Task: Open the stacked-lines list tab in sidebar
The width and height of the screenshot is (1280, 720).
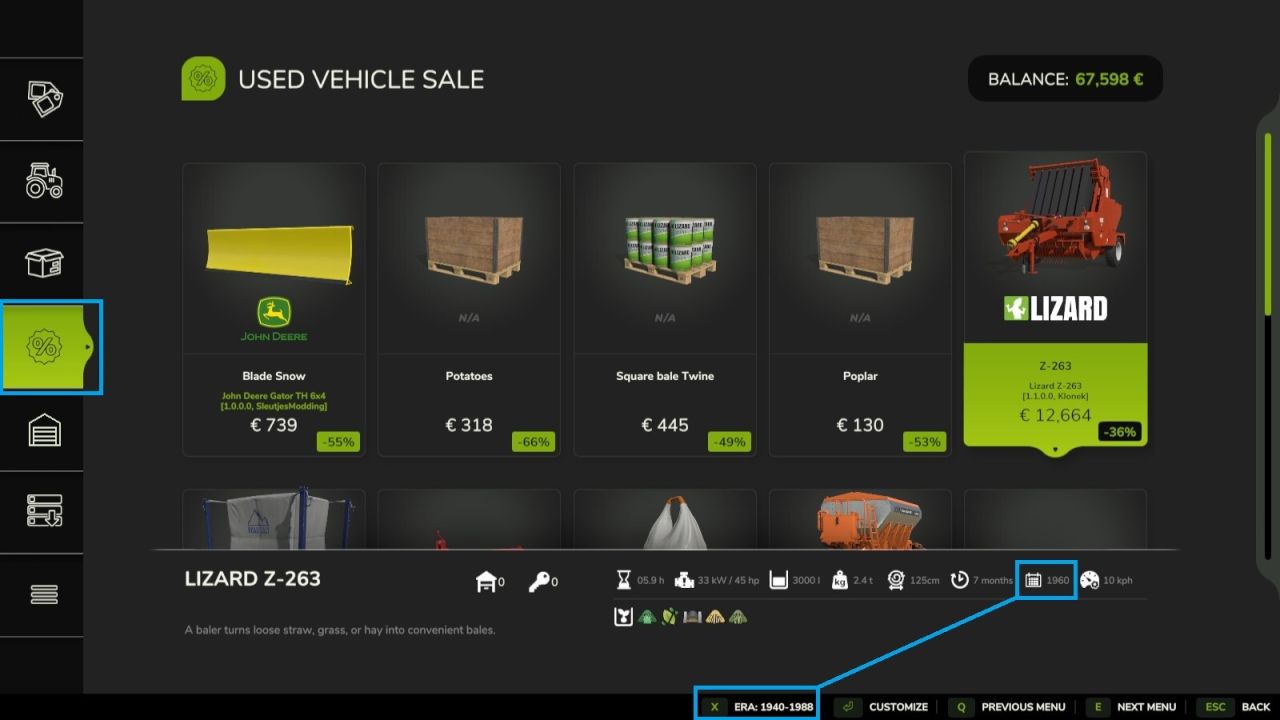Action: coord(44,595)
